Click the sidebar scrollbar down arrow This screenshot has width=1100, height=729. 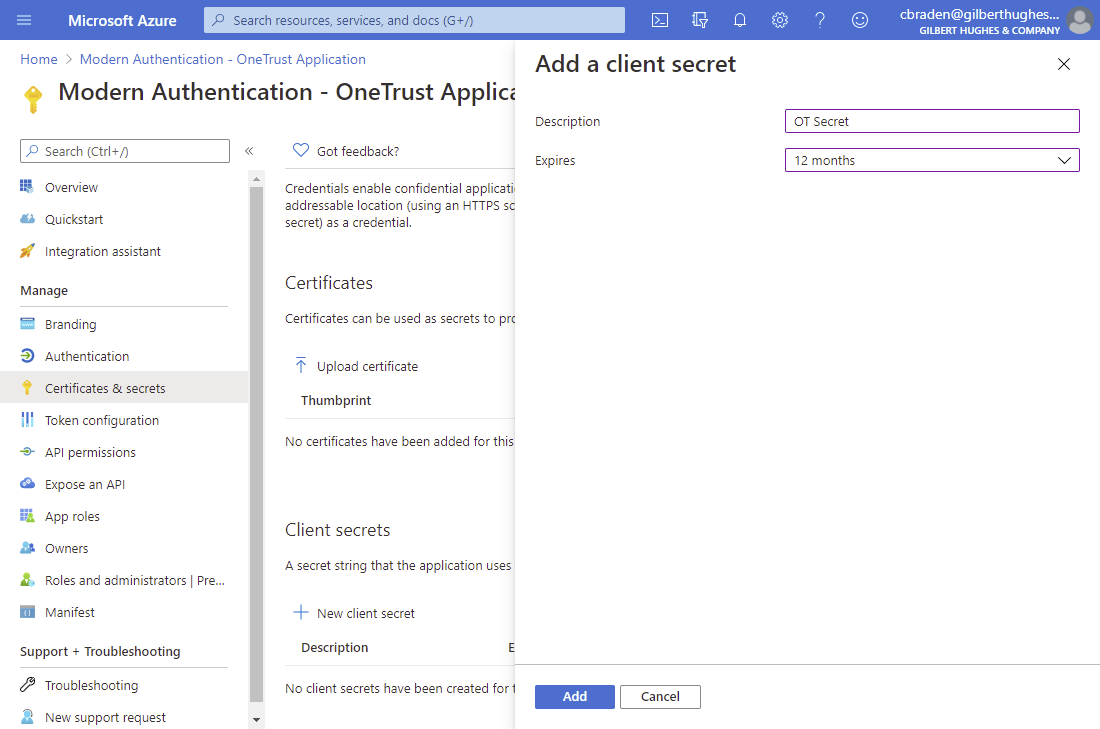256,719
